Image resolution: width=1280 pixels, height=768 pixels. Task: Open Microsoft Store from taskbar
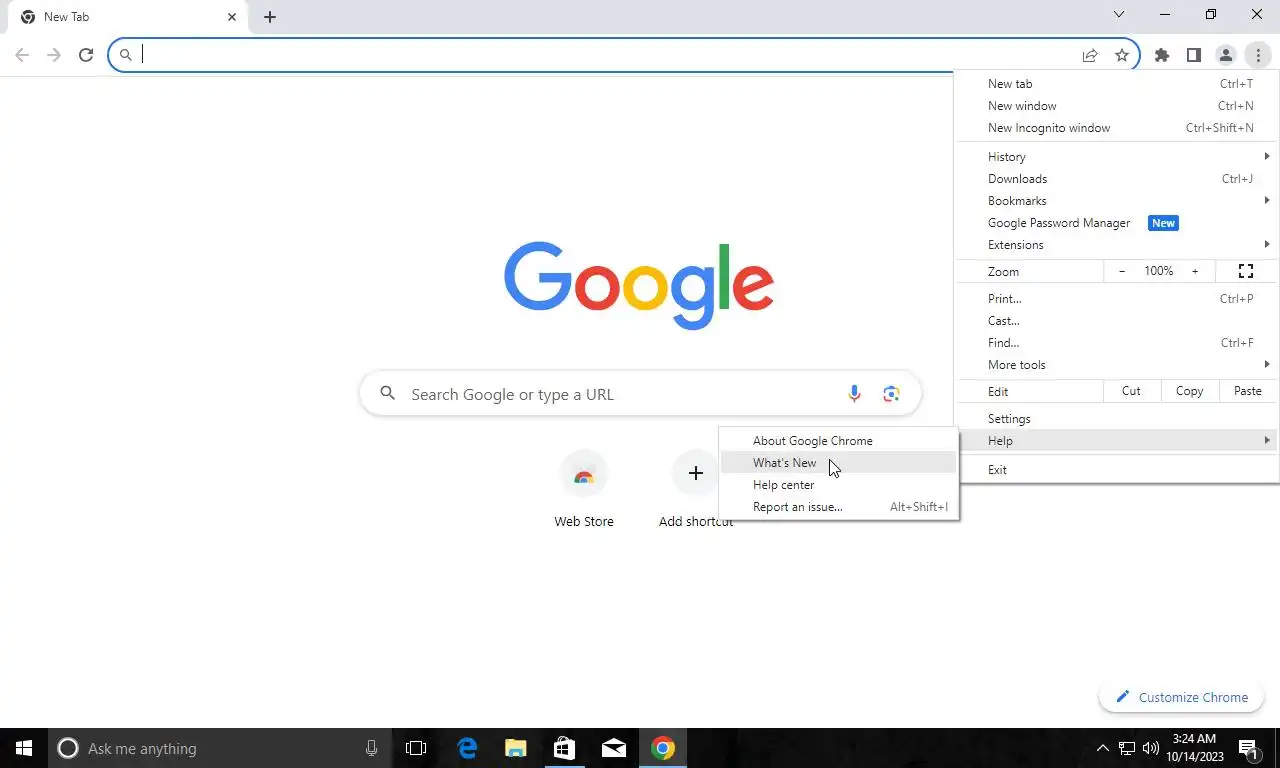coord(565,748)
